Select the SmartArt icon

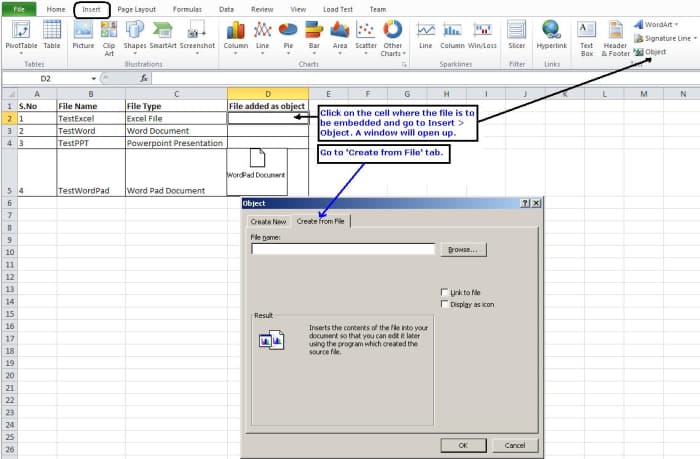[163, 34]
